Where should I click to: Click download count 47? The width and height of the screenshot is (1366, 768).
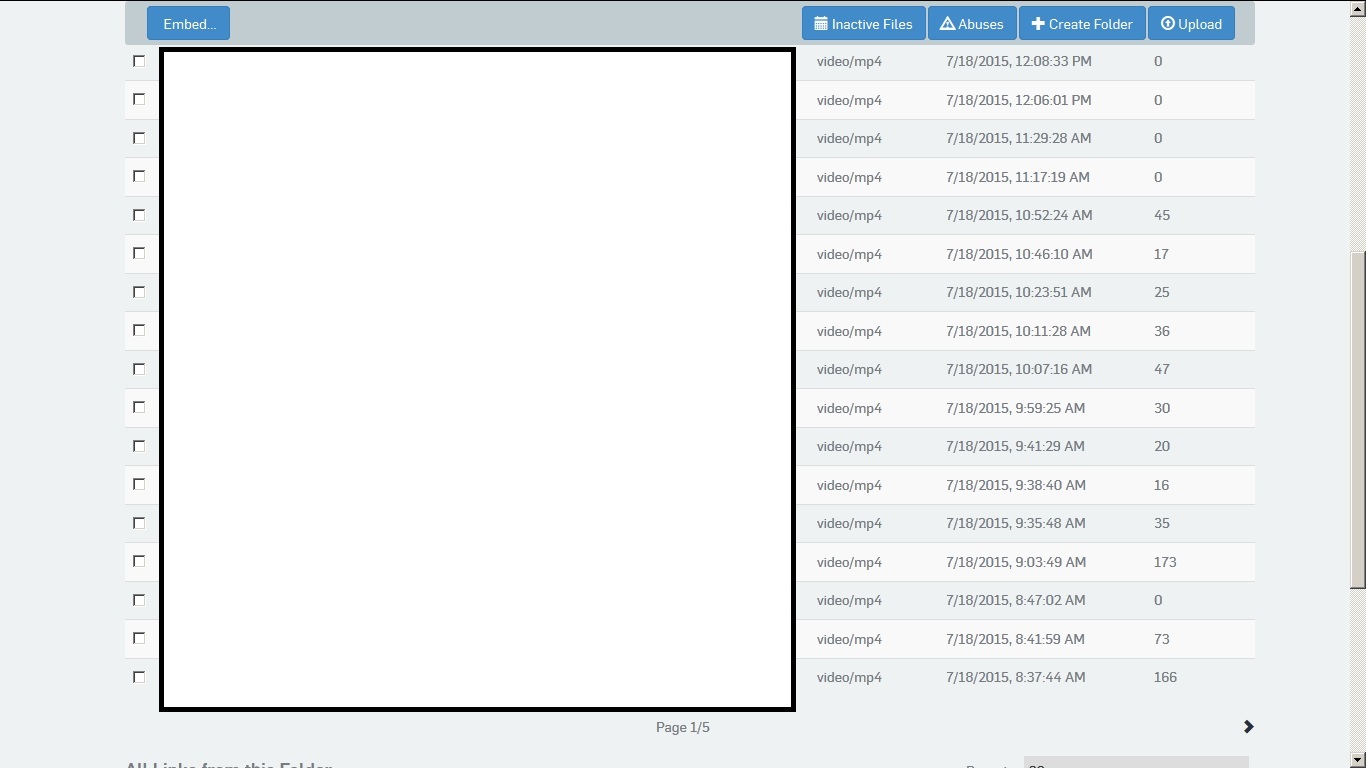(1162, 369)
